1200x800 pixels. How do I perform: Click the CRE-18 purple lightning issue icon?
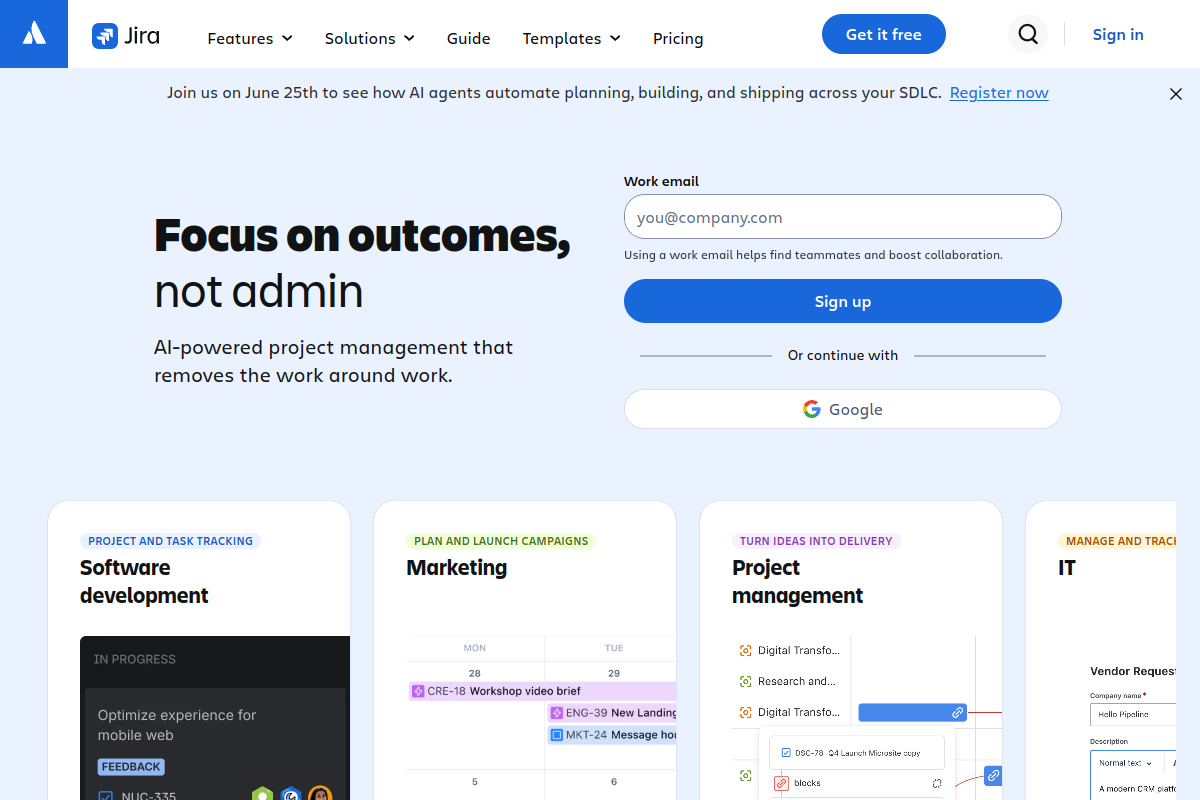418,691
